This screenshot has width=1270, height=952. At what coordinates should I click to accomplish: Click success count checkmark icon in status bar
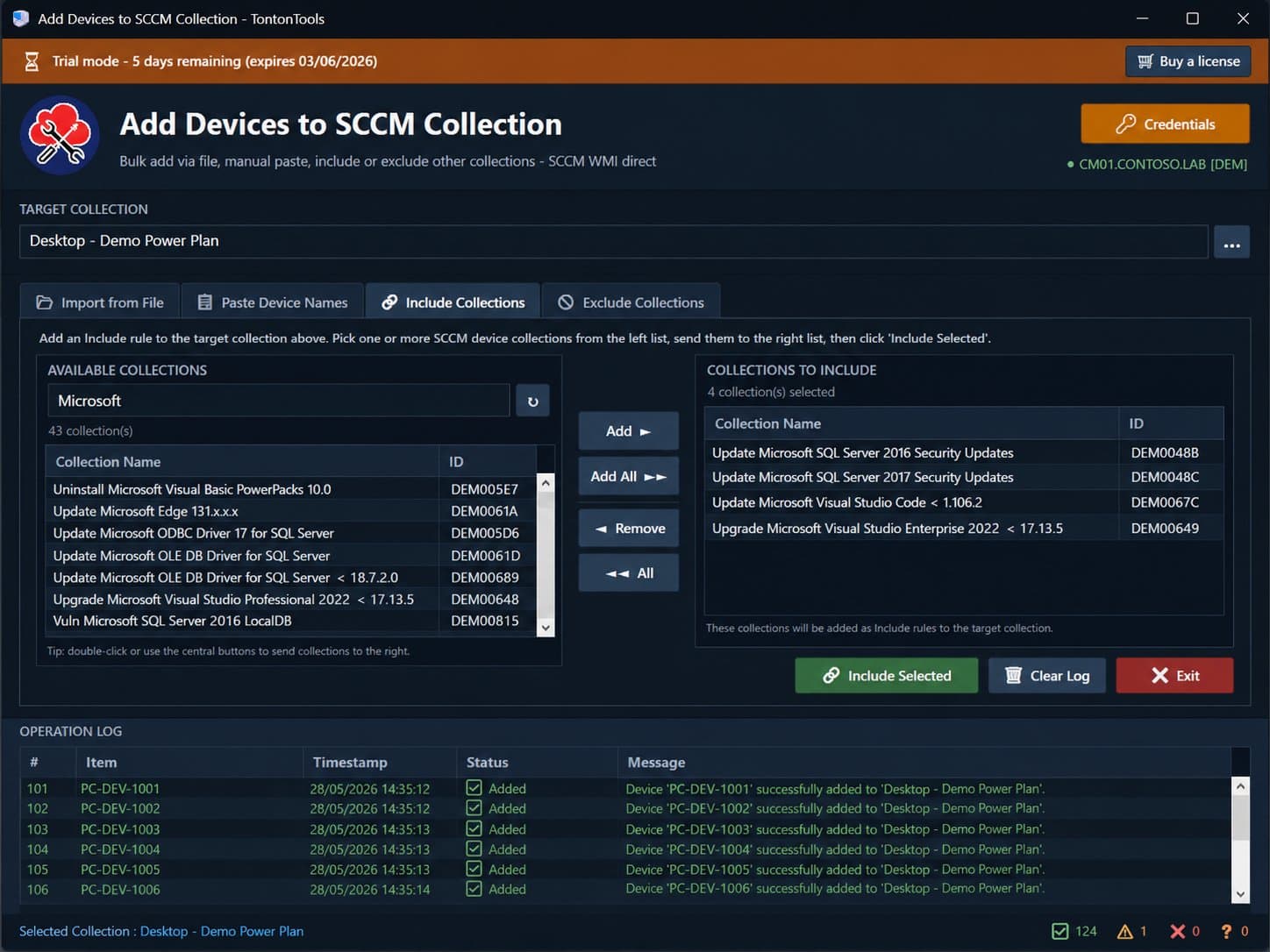tap(1060, 931)
